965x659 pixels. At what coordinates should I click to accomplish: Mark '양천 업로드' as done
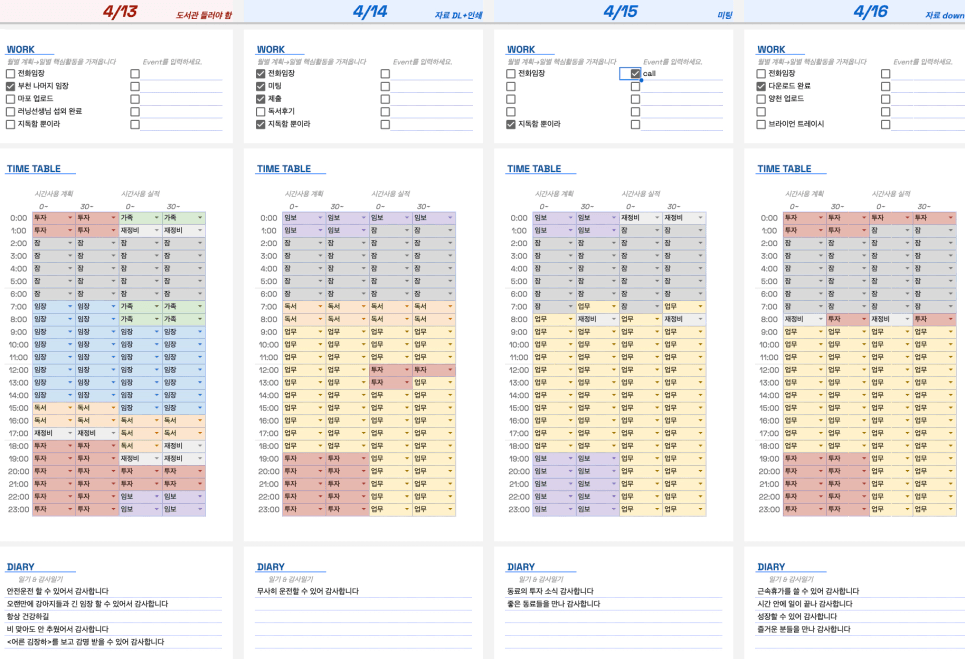pyautogui.click(x=761, y=99)
